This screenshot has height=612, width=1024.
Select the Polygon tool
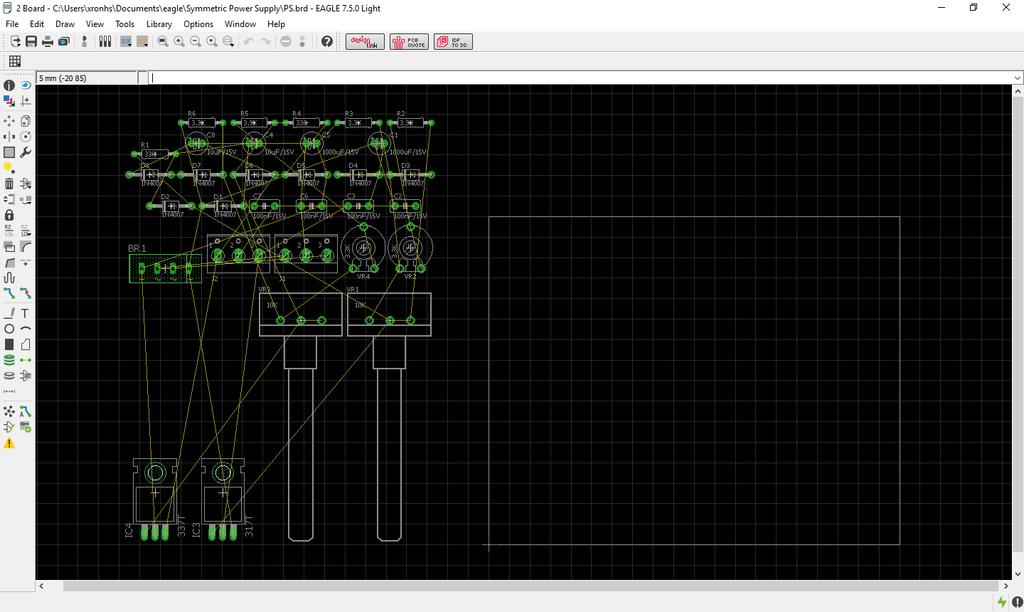[25, 344]
